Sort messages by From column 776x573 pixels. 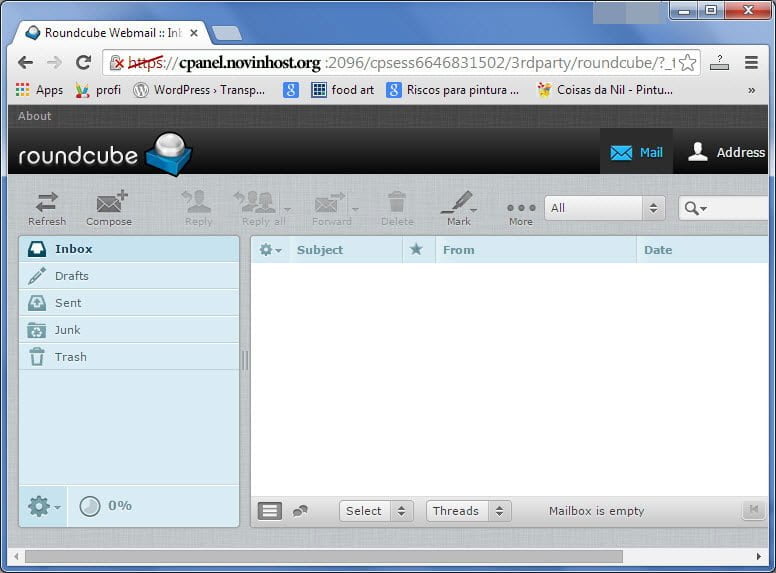tap(535, 250)
